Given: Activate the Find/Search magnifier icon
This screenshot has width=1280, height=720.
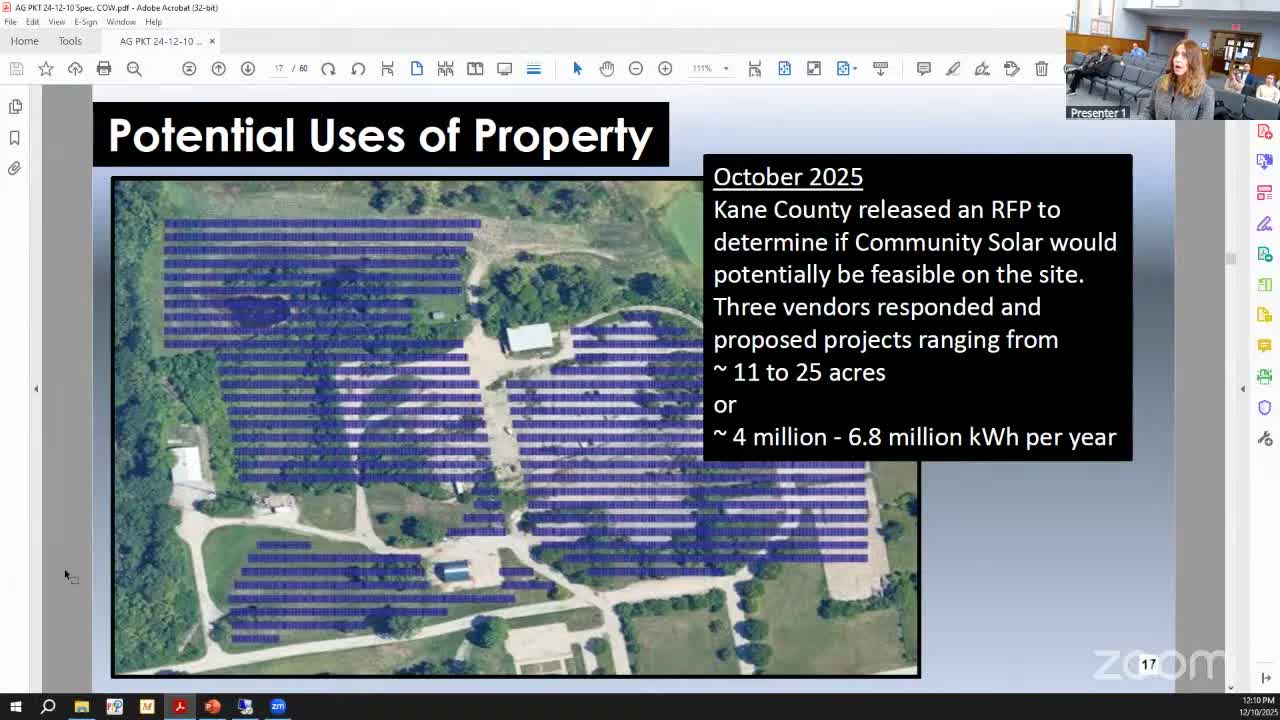Looking at the screenshot, I should [133, 68].
